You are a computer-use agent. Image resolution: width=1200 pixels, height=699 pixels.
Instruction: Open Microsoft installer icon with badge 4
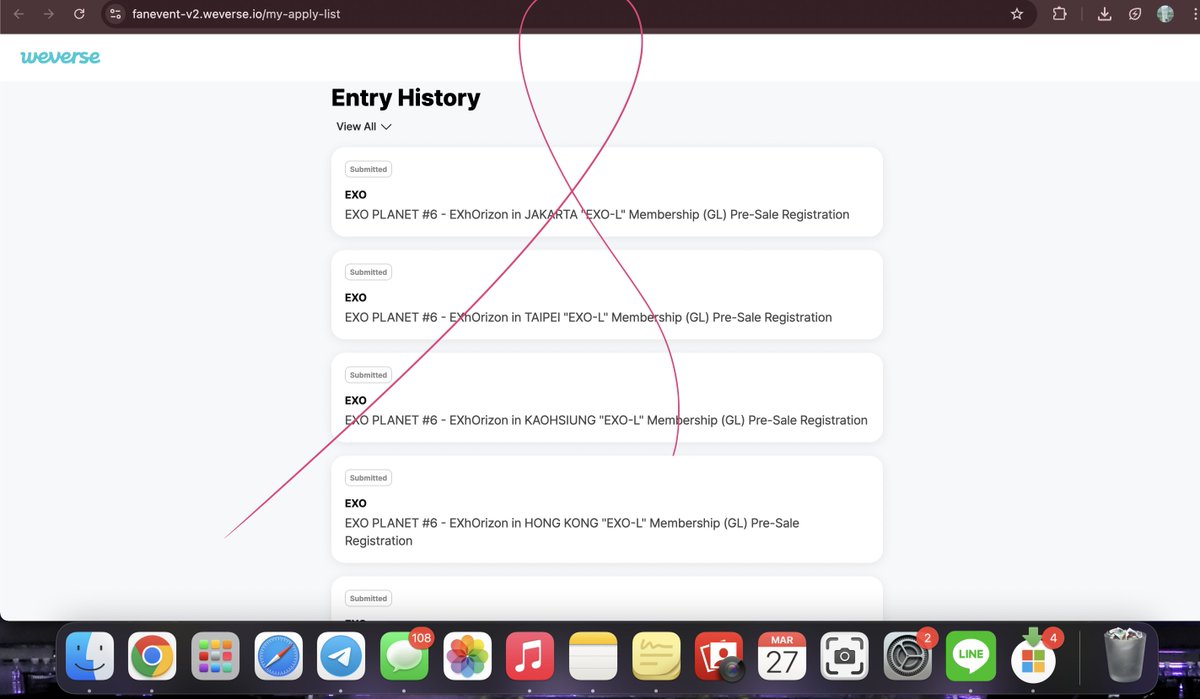click(x=1034, y=656)
